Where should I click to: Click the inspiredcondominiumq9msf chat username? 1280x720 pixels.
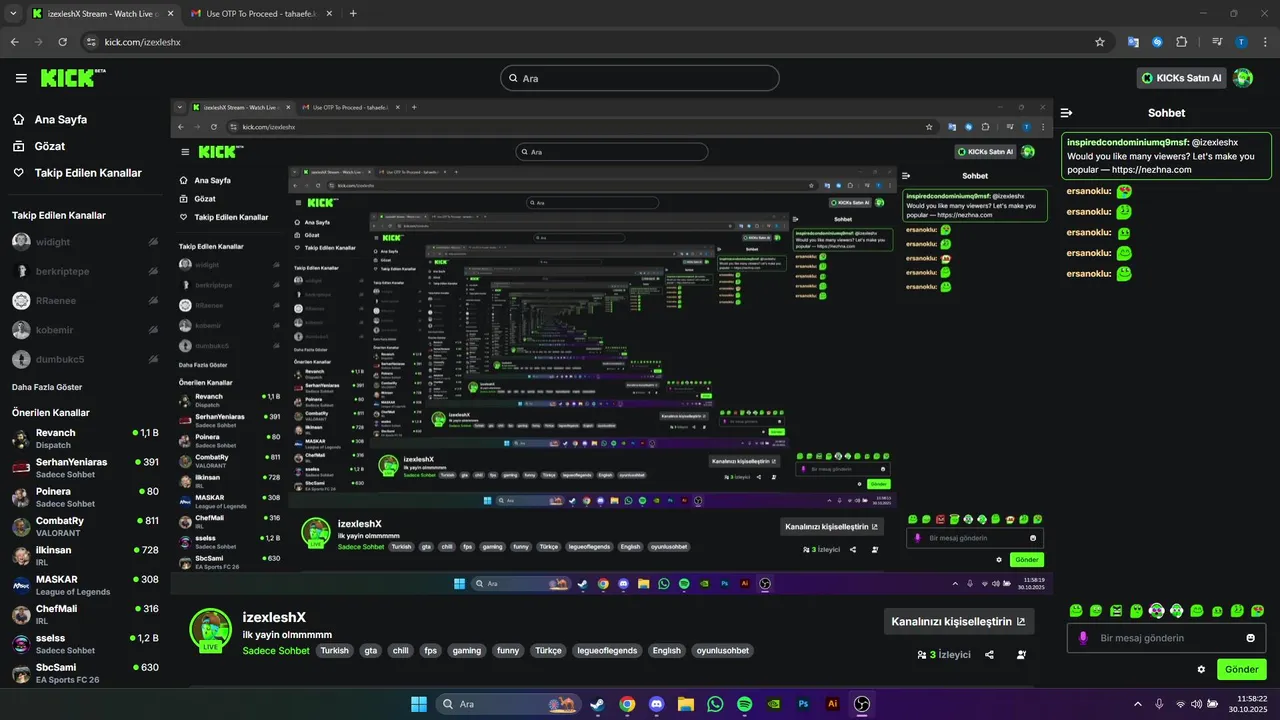click(x=1128, y=143)
